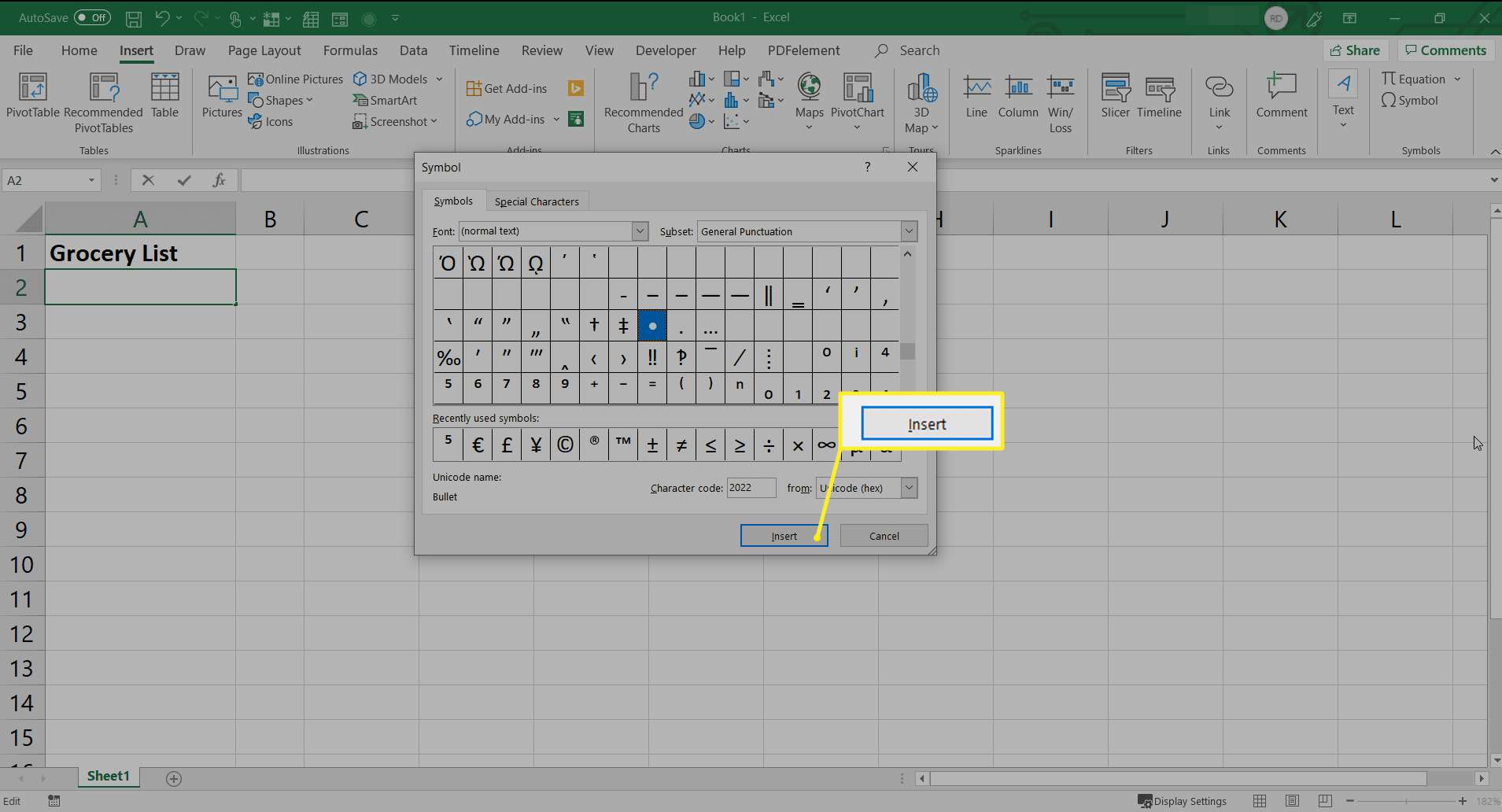Switch to the Page Layout tab
The width and height of the screenshot is (1502, 812).
point(264,50)
